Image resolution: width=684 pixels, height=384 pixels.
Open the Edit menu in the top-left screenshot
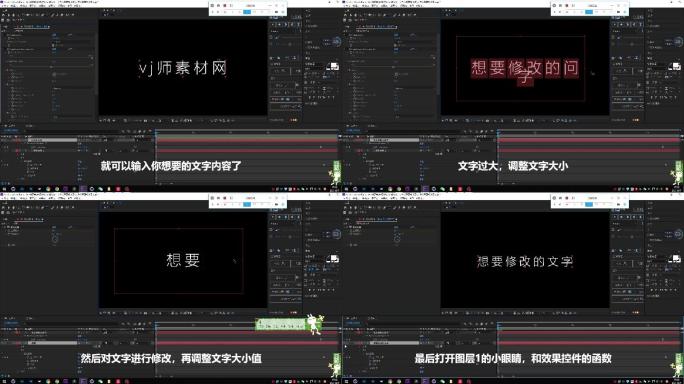point(14,6)
